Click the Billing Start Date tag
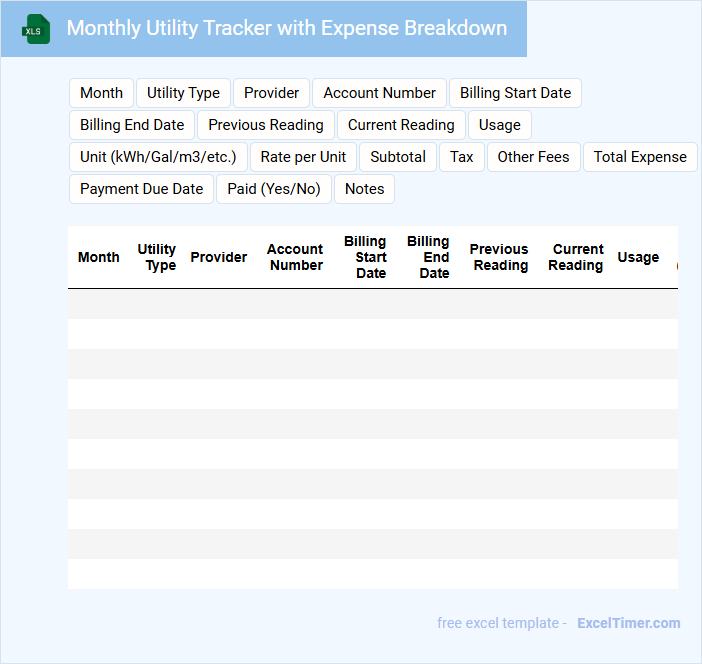 (515, 93)
